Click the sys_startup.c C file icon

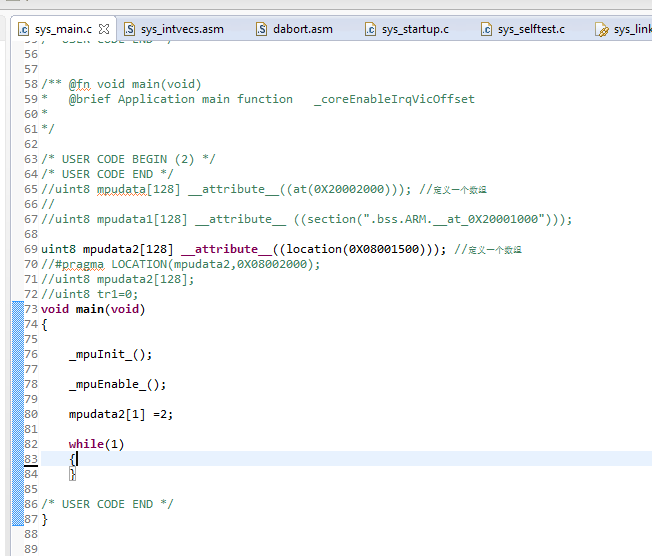tap(370, 29)
